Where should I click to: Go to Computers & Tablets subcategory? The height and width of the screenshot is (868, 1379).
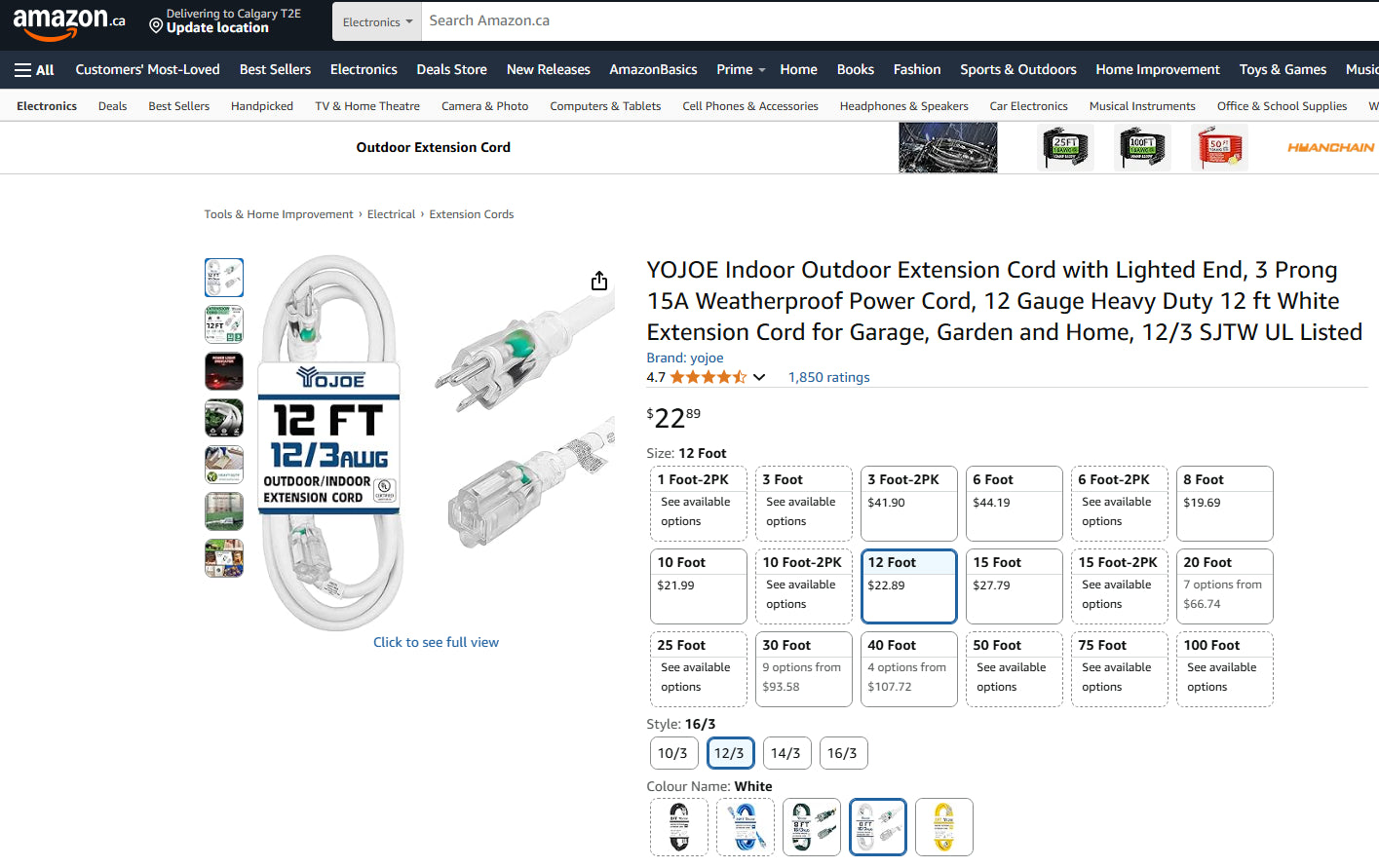pos(605,106)
